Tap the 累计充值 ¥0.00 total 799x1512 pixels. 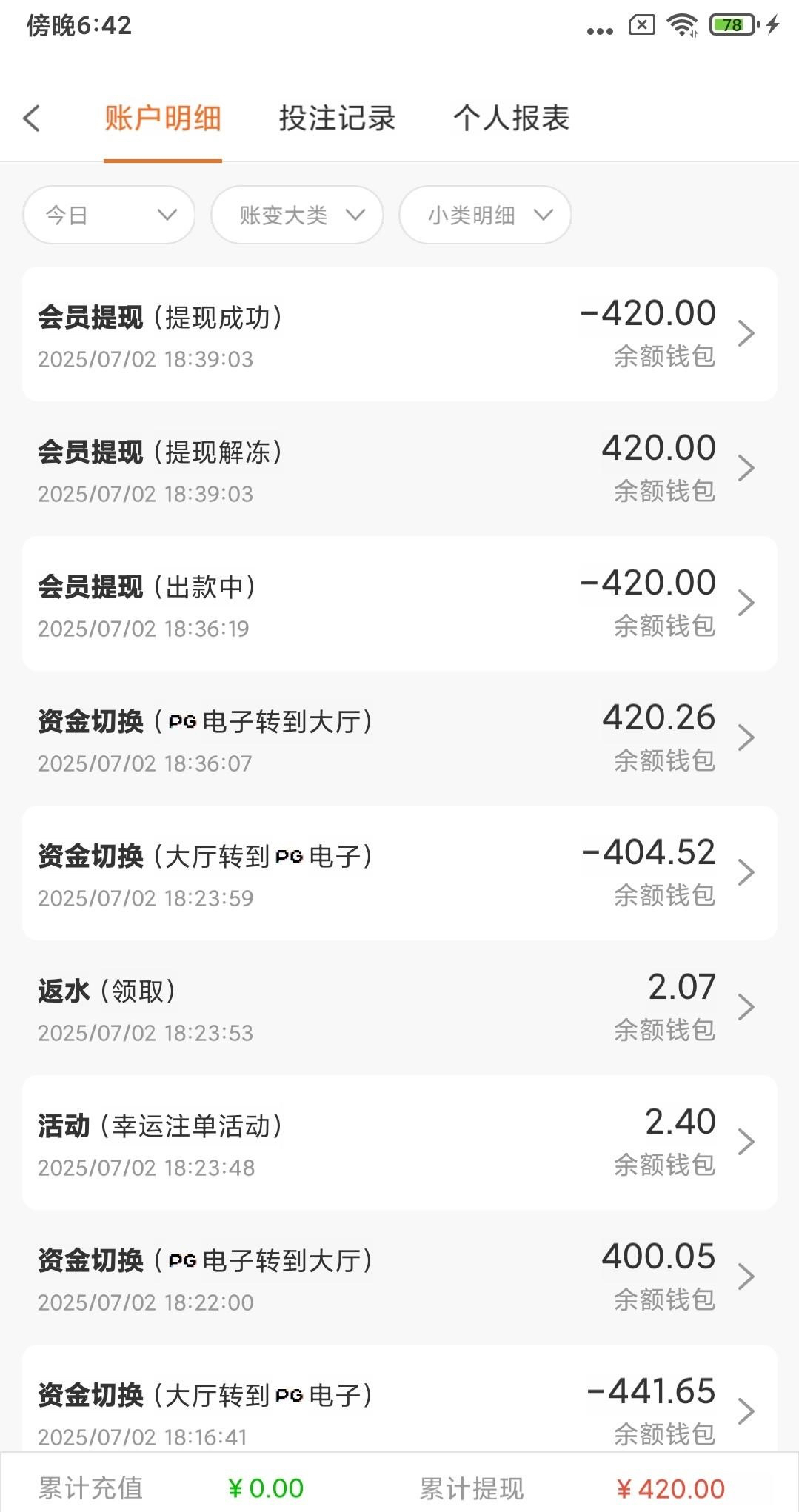coord(265,1488)
